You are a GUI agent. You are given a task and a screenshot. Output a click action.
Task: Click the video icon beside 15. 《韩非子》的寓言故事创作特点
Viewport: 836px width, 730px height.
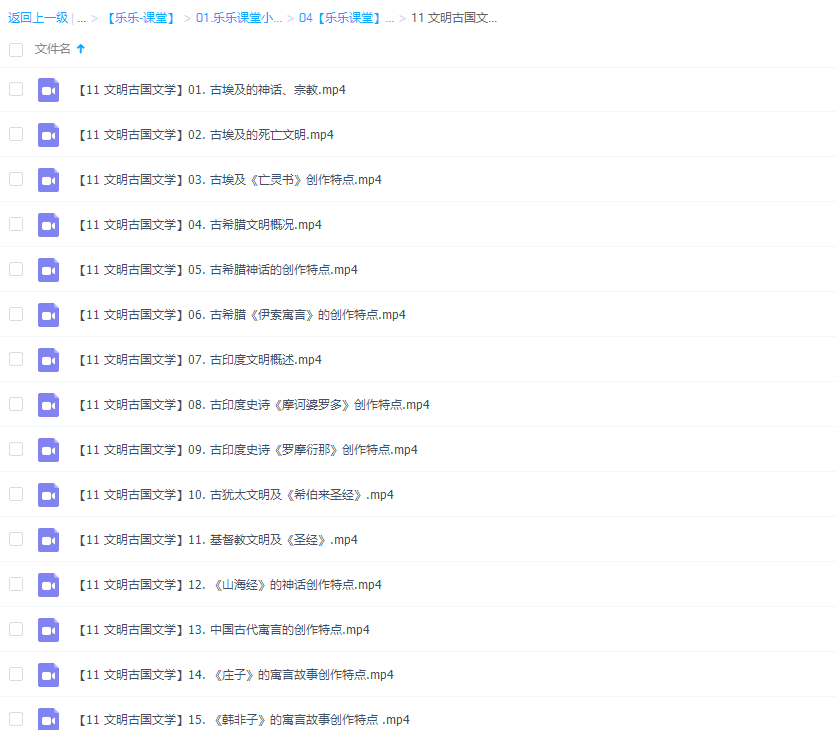(48, 718)
